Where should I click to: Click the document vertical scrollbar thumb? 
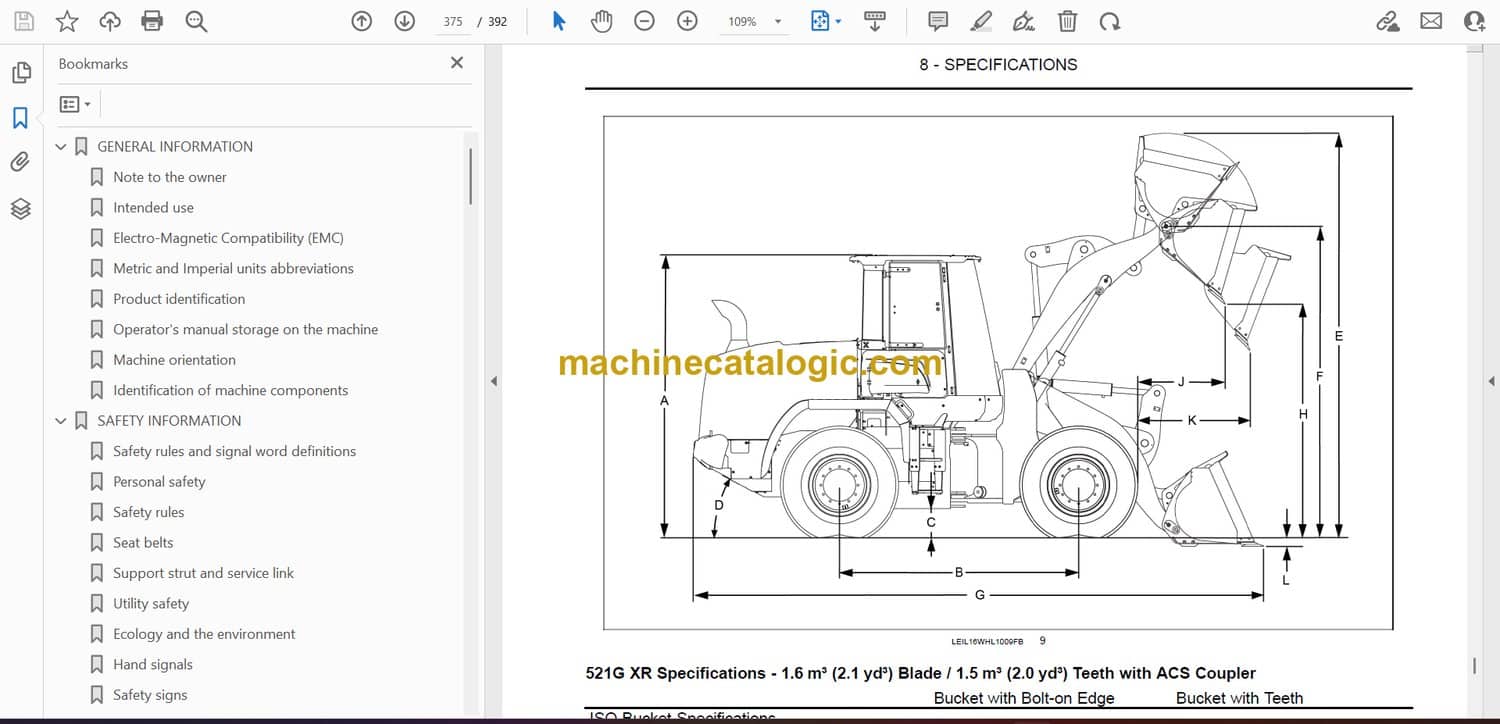click(1474, 665)
